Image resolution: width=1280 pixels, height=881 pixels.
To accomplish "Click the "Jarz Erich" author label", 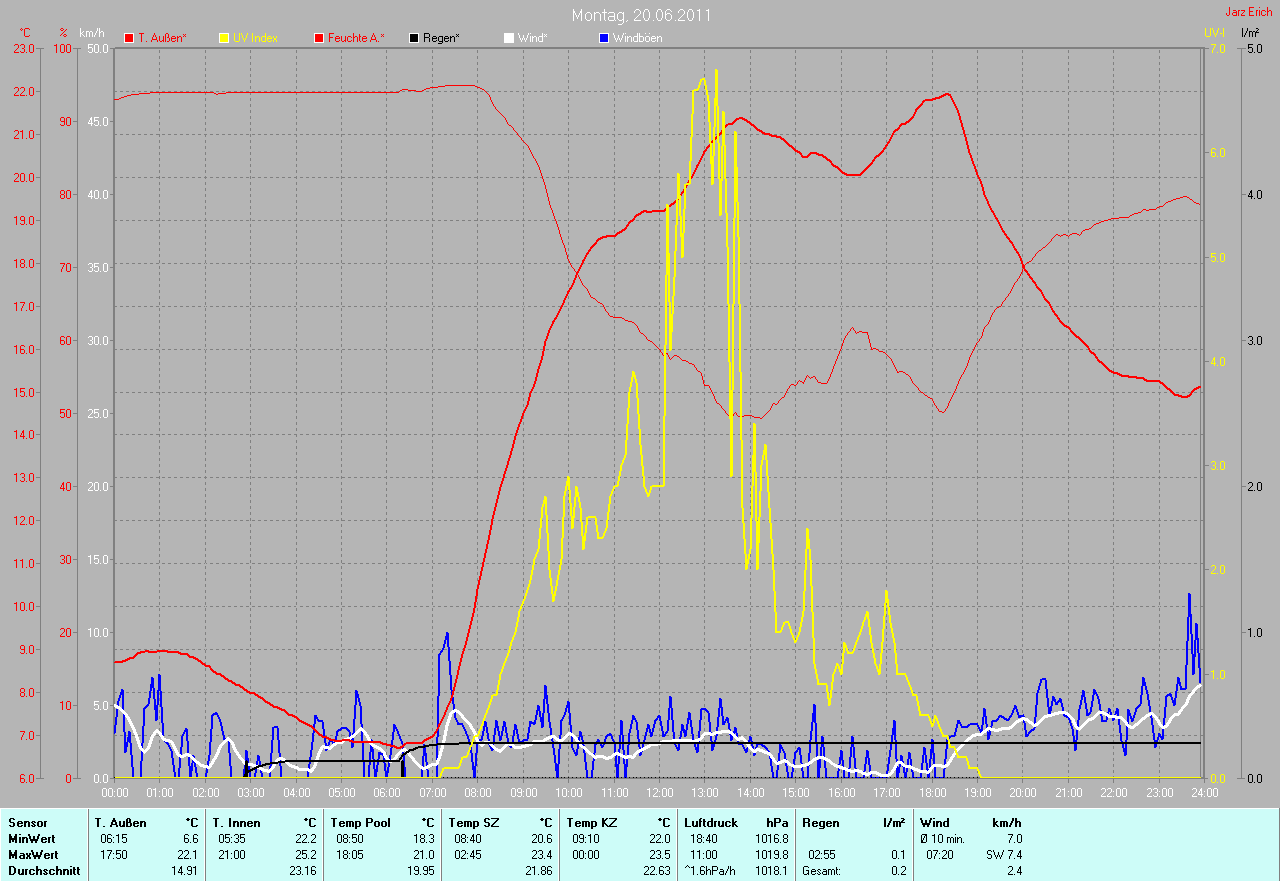I will [1249, 12].
